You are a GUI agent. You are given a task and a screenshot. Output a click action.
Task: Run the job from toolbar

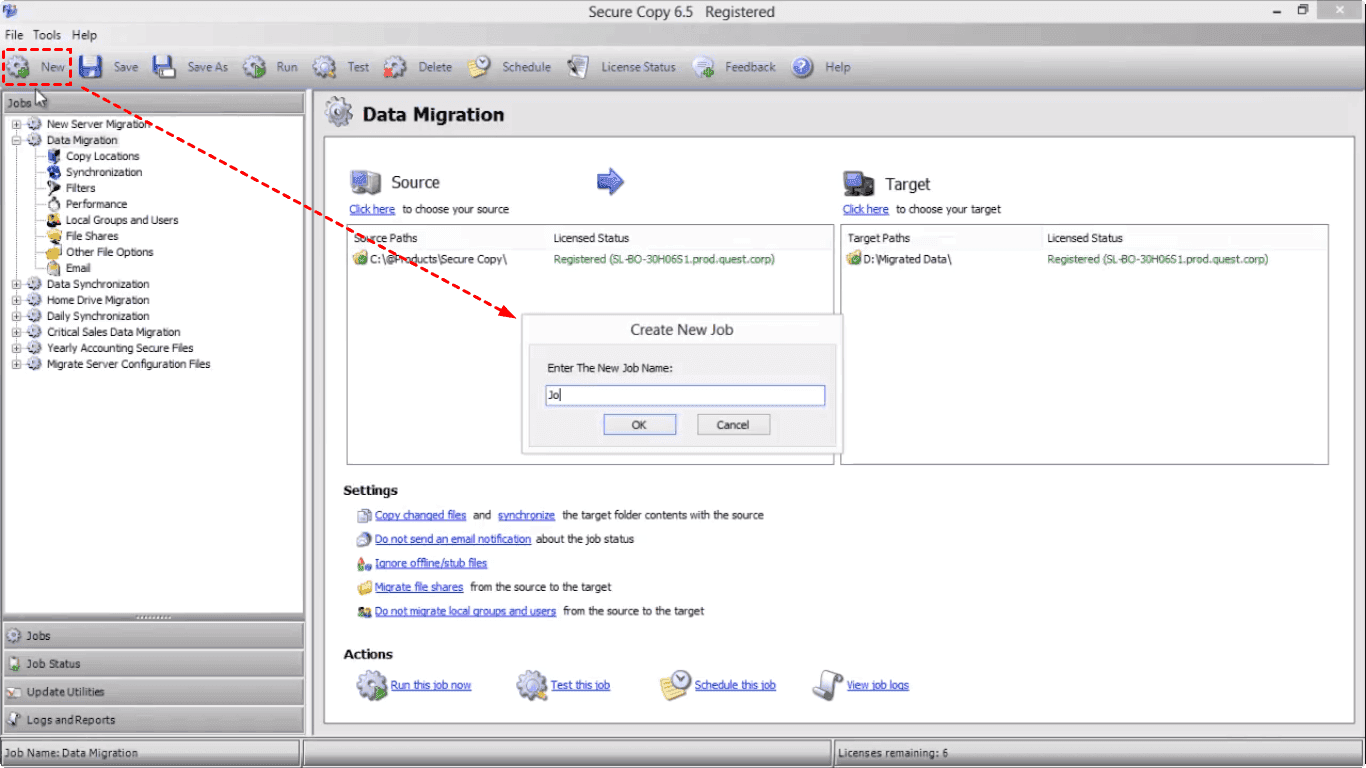tap(255, 67)
